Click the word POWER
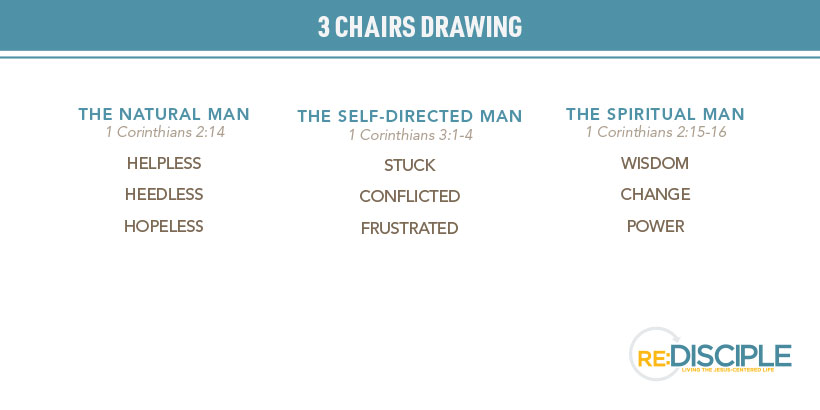 tap(655, 226)
